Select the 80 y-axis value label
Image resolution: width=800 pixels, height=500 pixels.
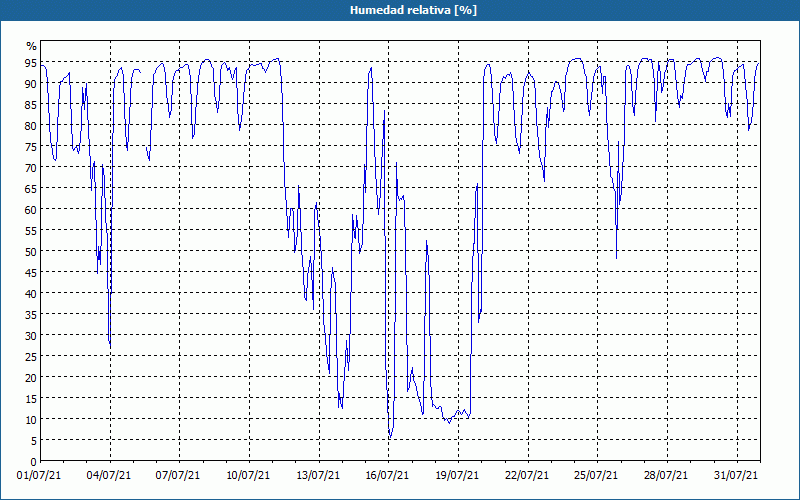[31, 126]
